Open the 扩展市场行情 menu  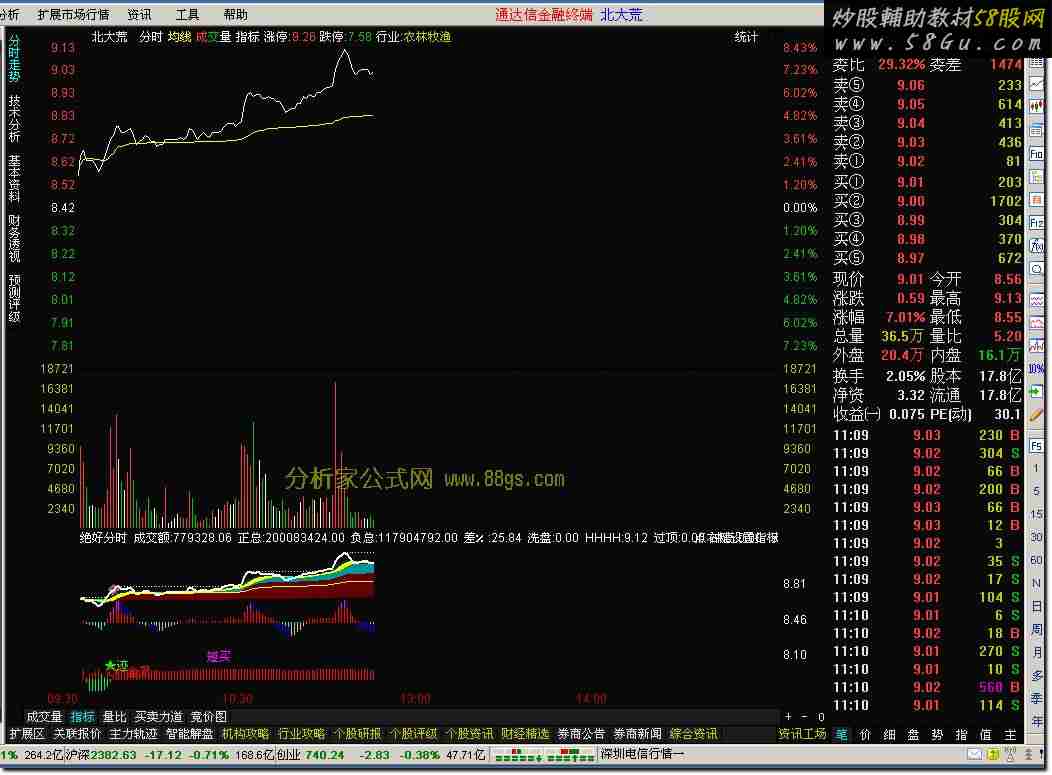[73, 14]
